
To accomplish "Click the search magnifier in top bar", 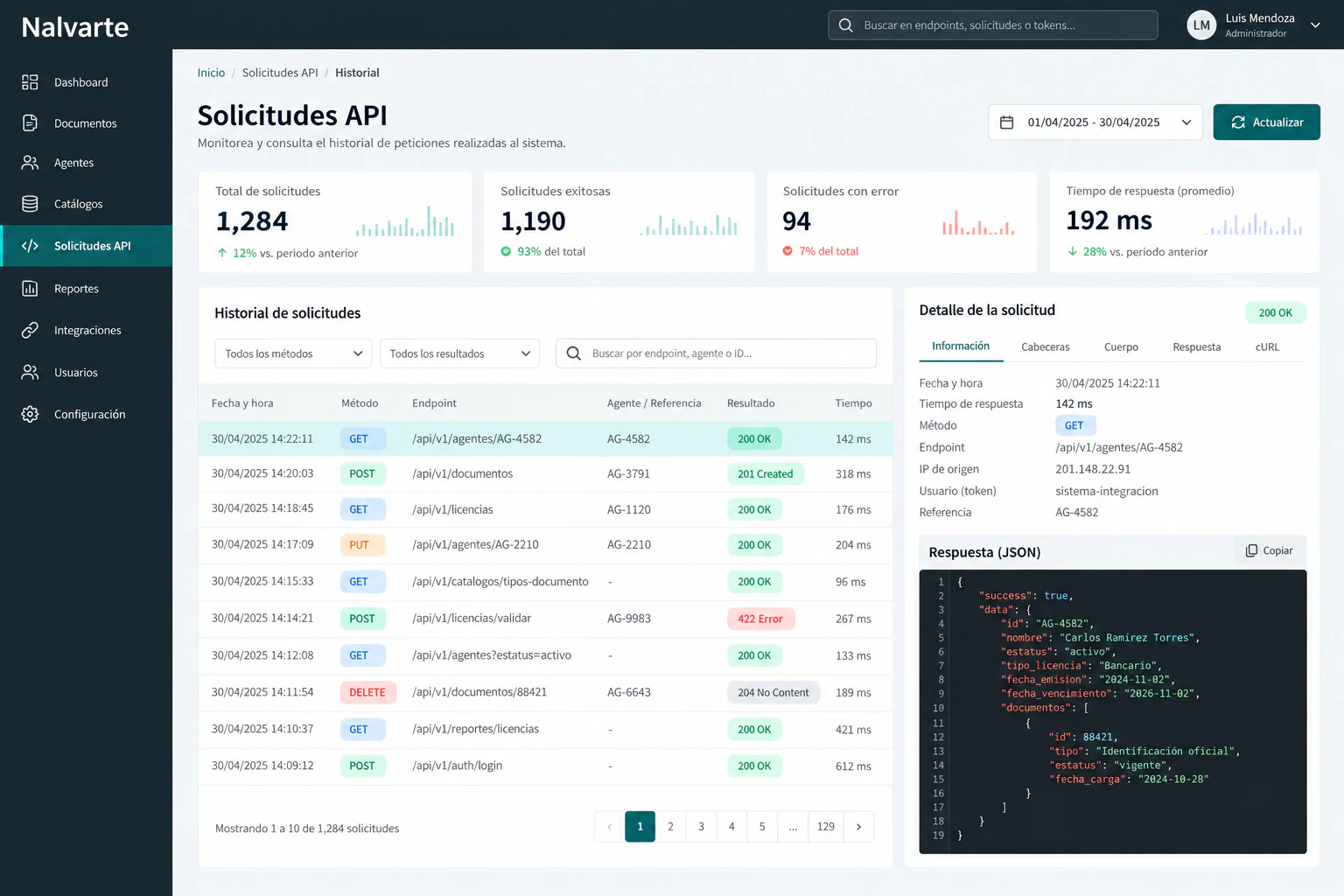I will 846,25.
